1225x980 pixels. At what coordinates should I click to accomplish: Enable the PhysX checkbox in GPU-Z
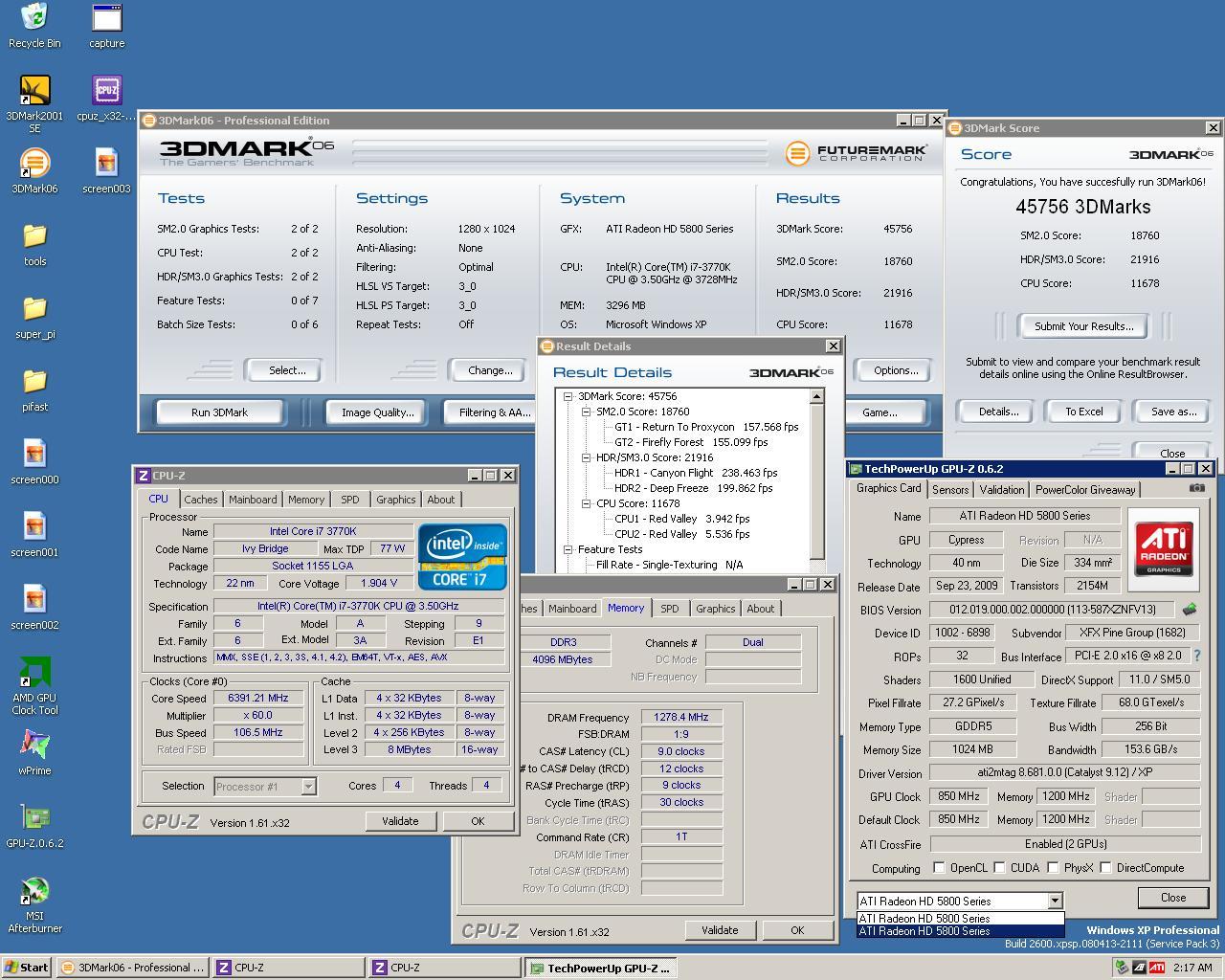1053,868
